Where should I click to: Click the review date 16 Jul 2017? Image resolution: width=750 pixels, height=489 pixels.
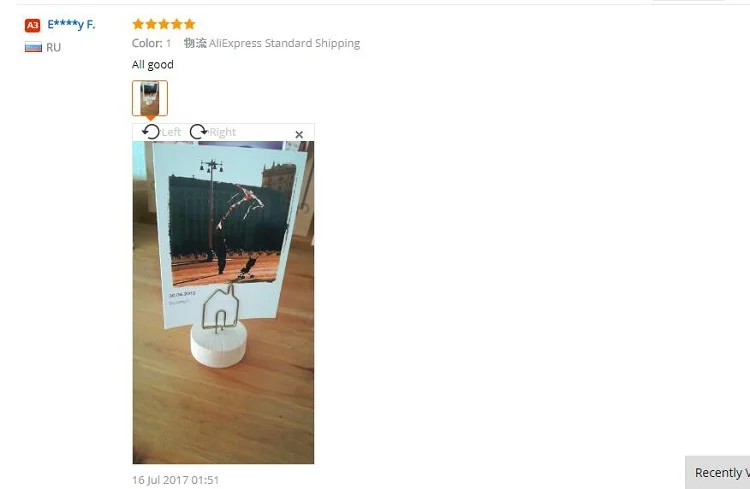click(176, 480)
